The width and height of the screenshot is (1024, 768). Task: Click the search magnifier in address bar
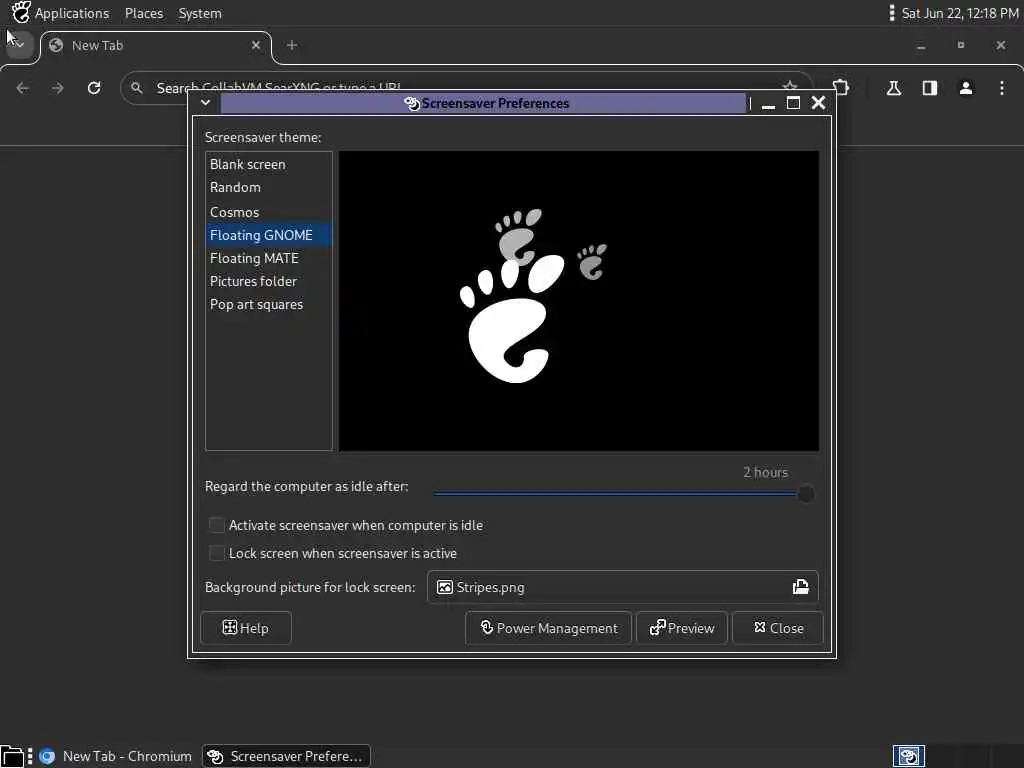136,88
